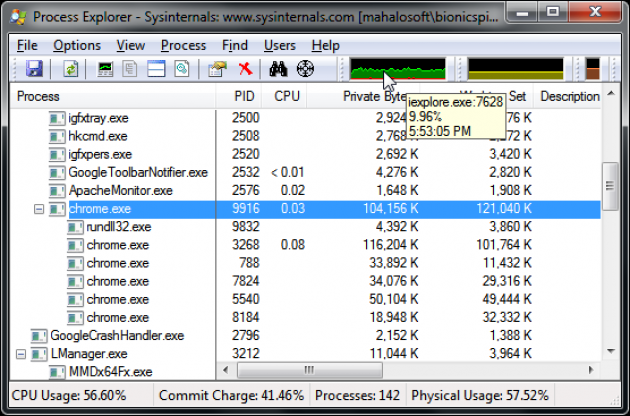Click the MMDx64Fx.exe process icon
630x416 pixels.
[x=57, y=372]
